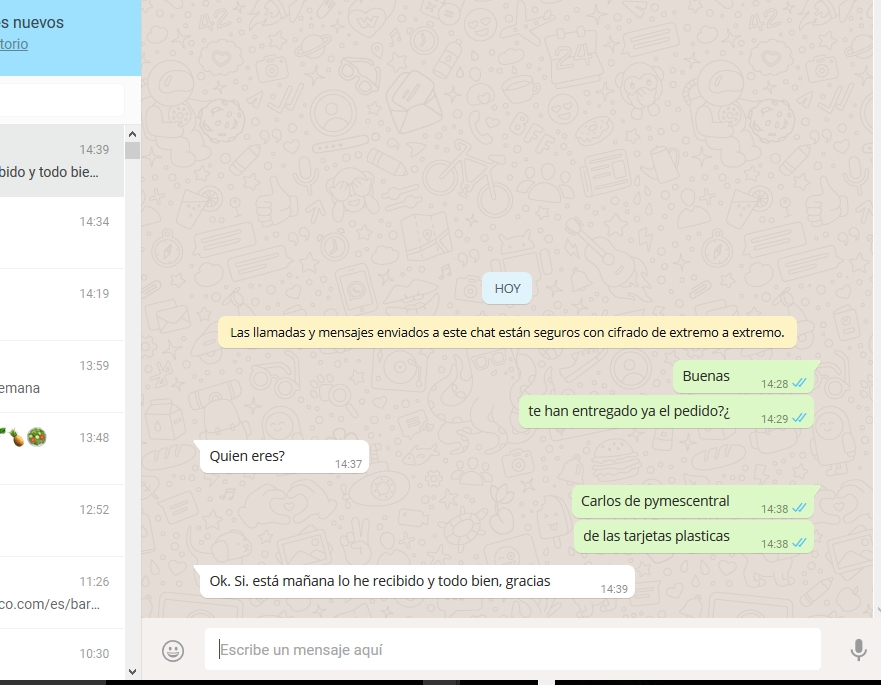Screen dimensions: 881x685
Task: Open the chat with link at 11:26
Action: [62, 592]
